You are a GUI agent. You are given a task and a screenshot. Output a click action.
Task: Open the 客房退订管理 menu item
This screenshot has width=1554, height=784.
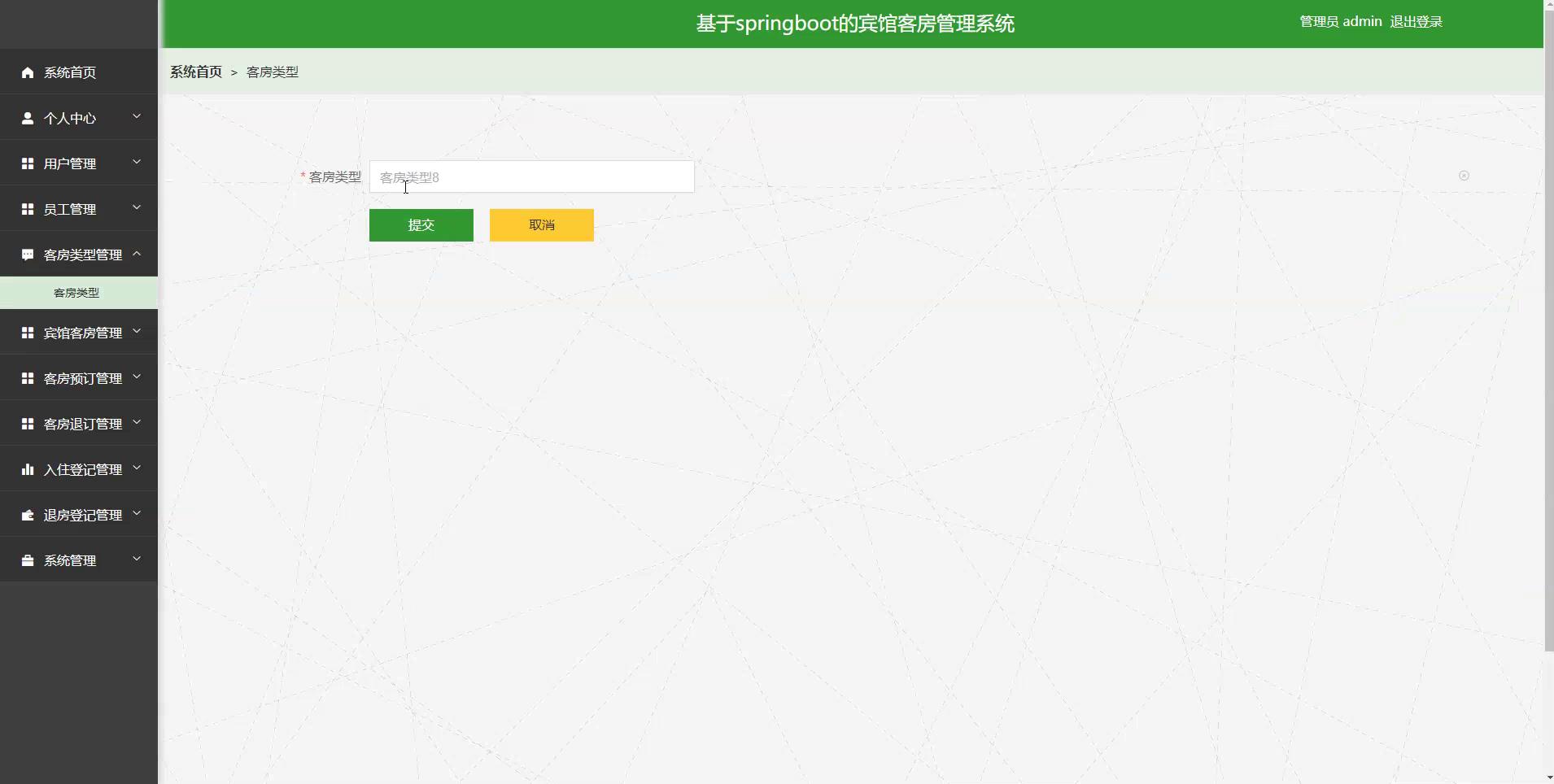tap(79, 424)
